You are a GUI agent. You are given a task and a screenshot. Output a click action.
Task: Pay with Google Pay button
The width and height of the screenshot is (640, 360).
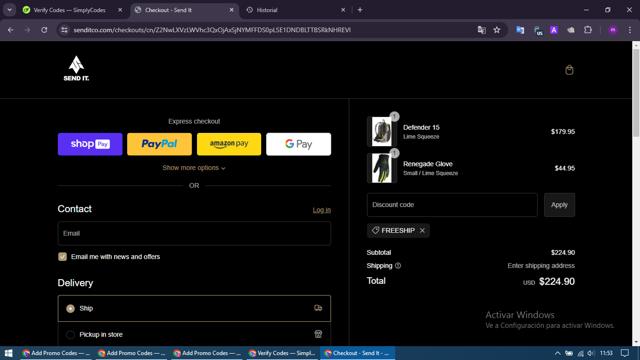[298, 144]
